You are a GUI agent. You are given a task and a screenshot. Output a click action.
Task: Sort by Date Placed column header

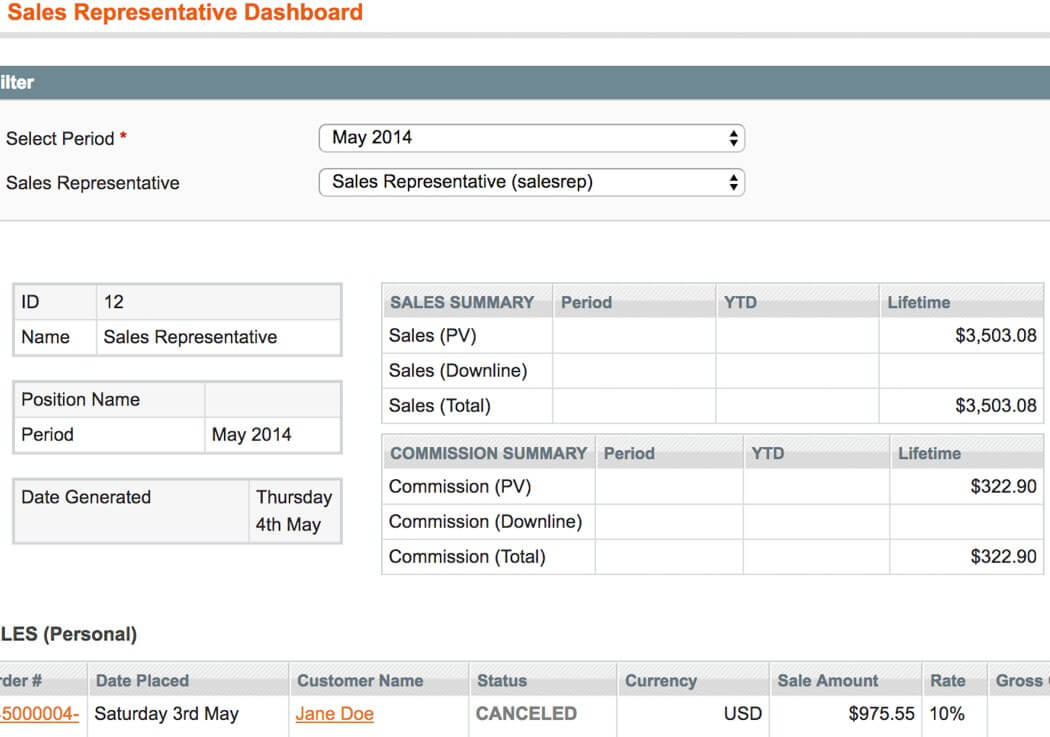click(x=142, y=681)
